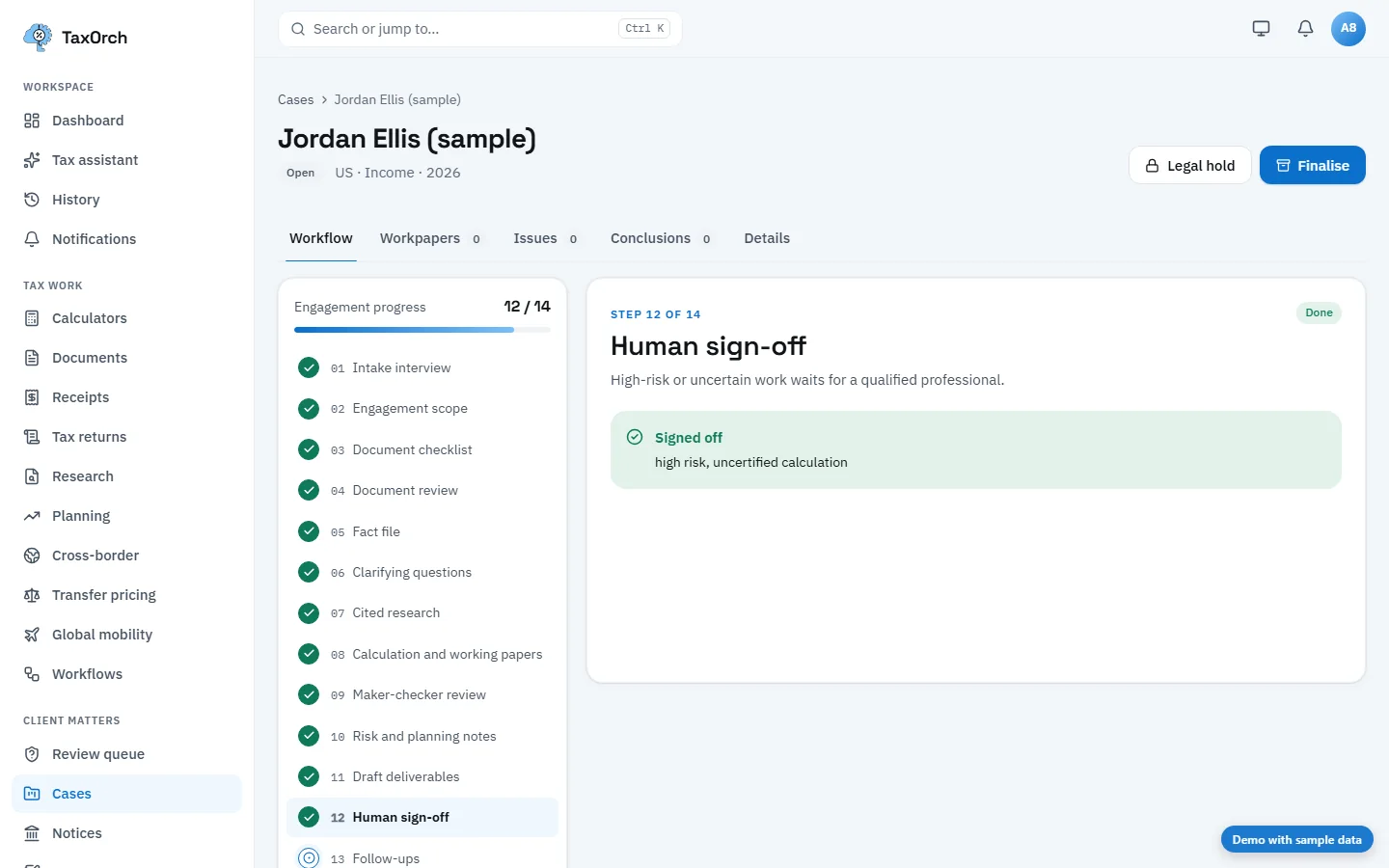This screenshot has height=868, width=1389.
Task: Click the Demo with sample data badge
Action: click(x=1296, y=839)
